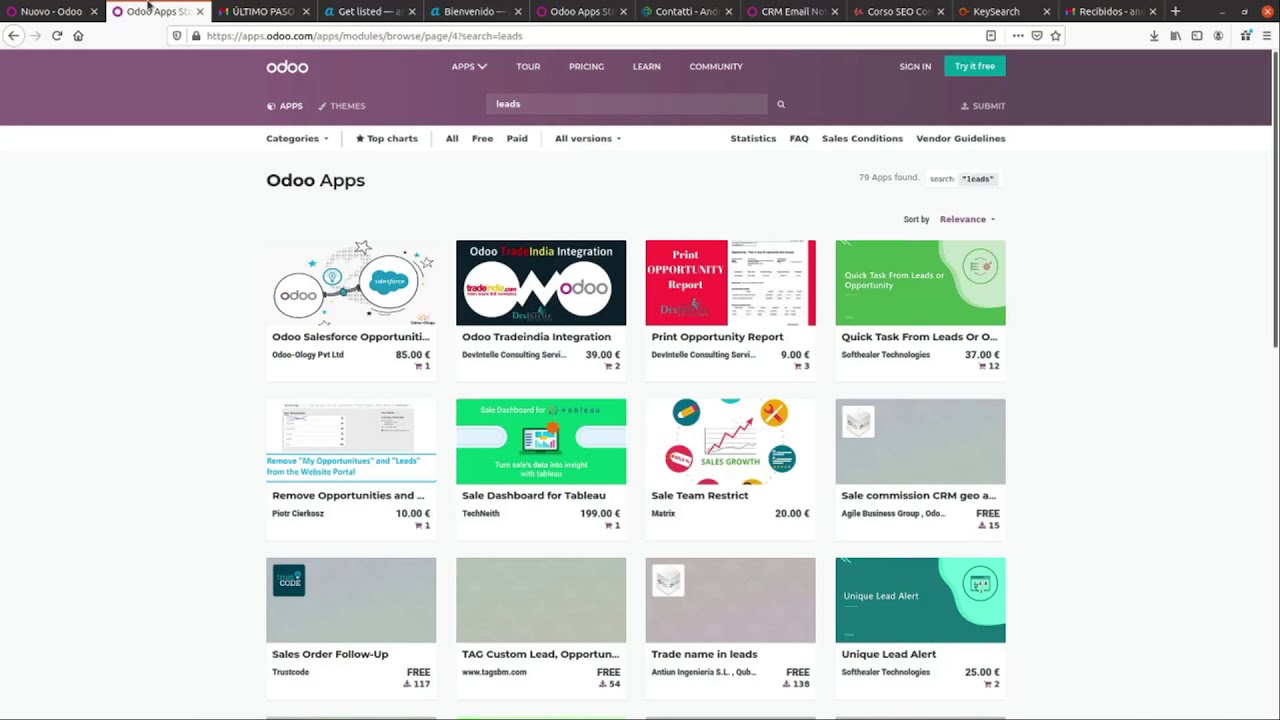
Task: Open a new browser tab
Action: [x=1175, y=11]
